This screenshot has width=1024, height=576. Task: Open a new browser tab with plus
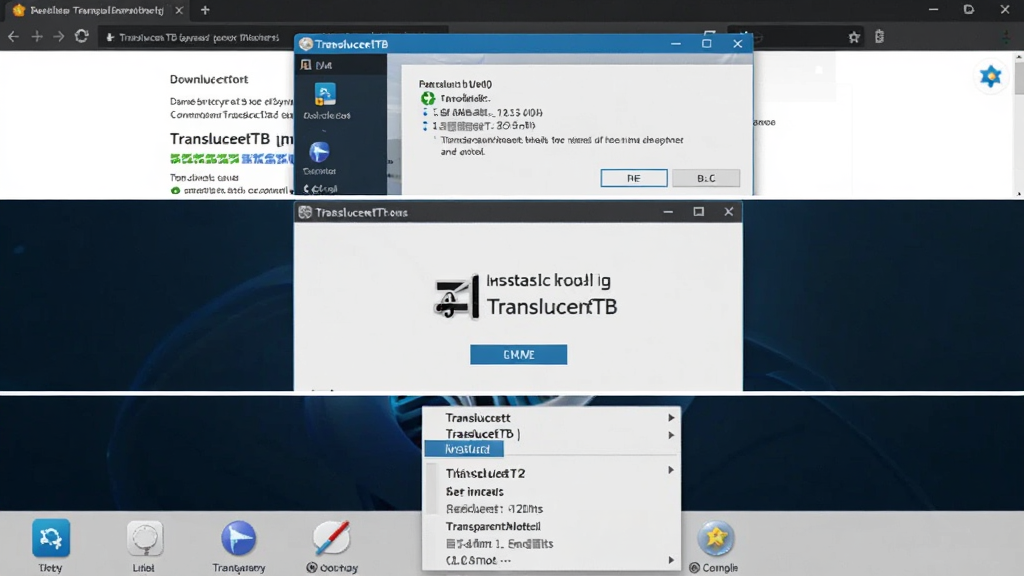pos(205,10)
